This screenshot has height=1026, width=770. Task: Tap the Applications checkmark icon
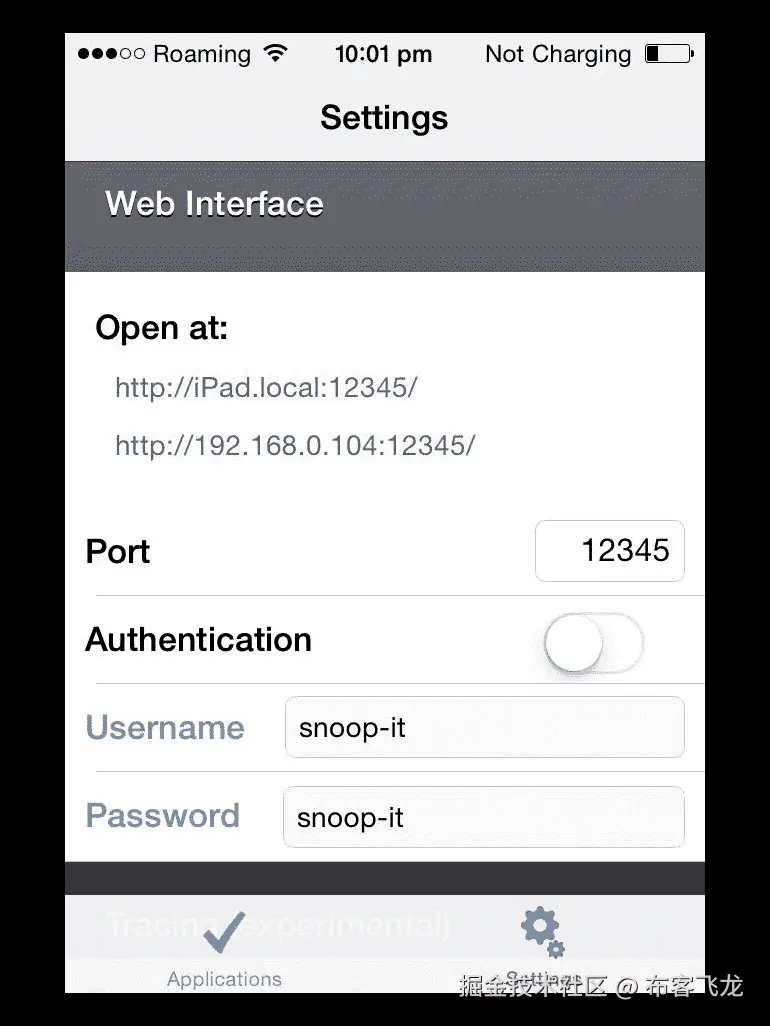(x=224, y=934)
